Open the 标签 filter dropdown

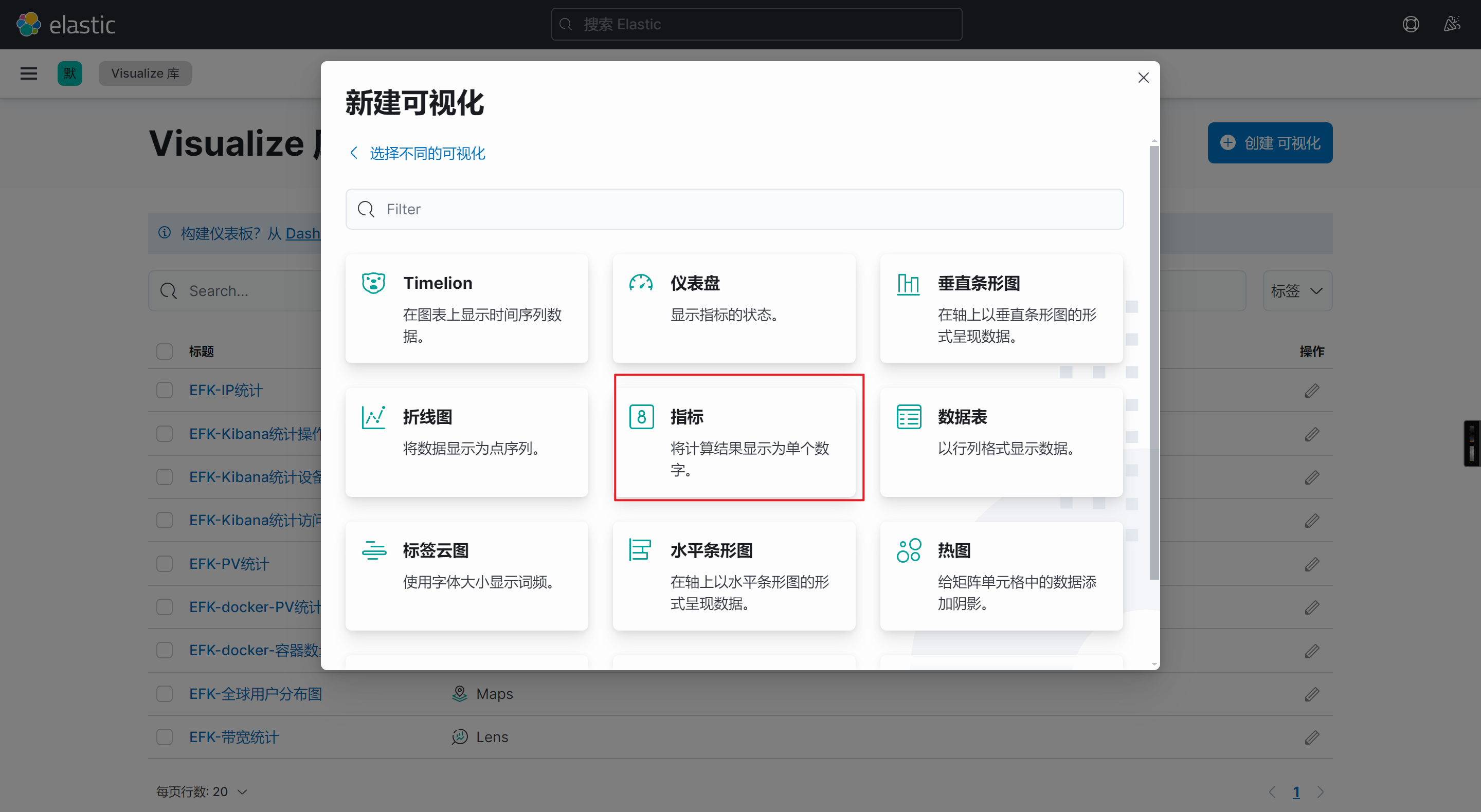pos(1297,291)
